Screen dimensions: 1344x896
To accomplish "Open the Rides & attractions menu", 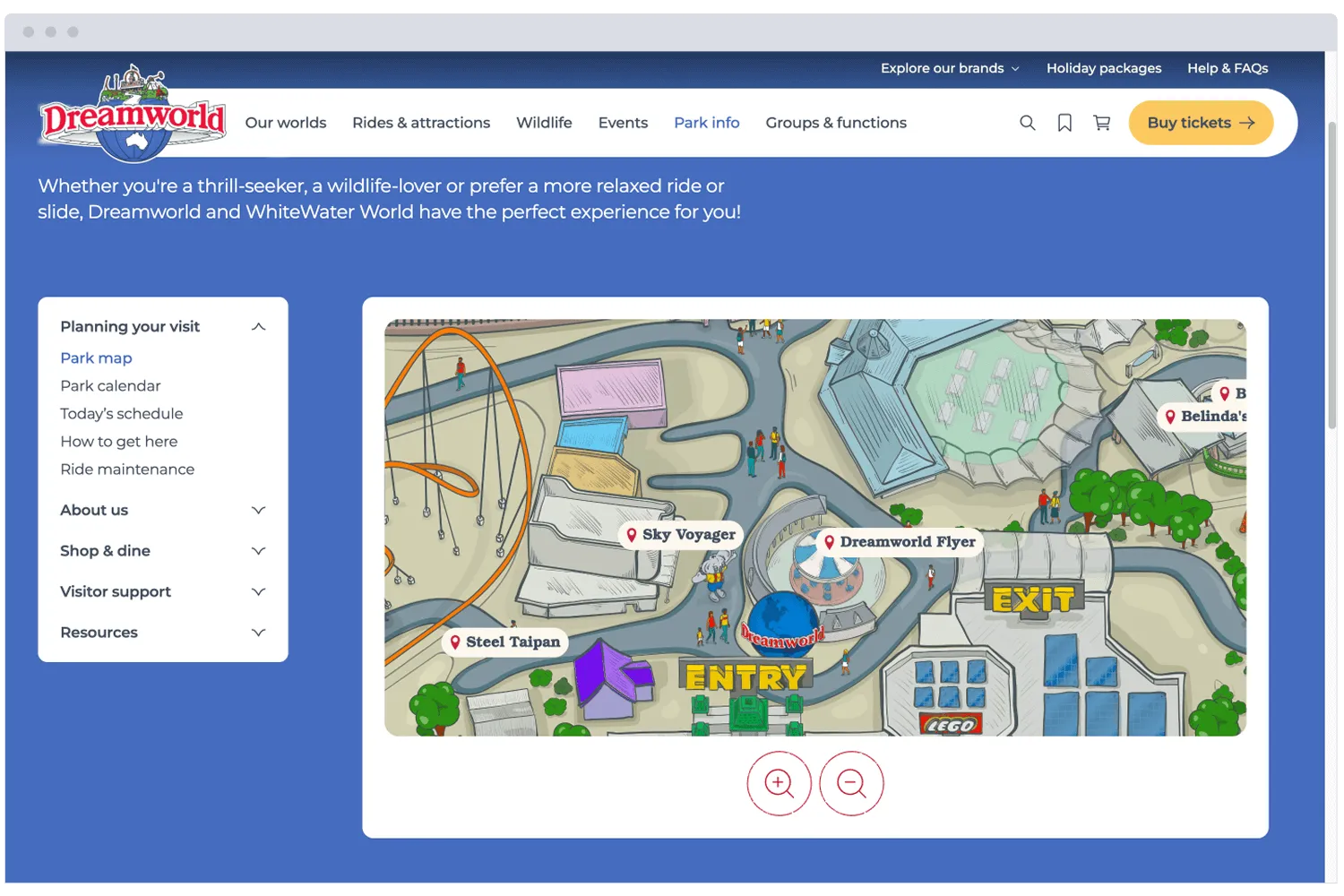I will [421, 123].
